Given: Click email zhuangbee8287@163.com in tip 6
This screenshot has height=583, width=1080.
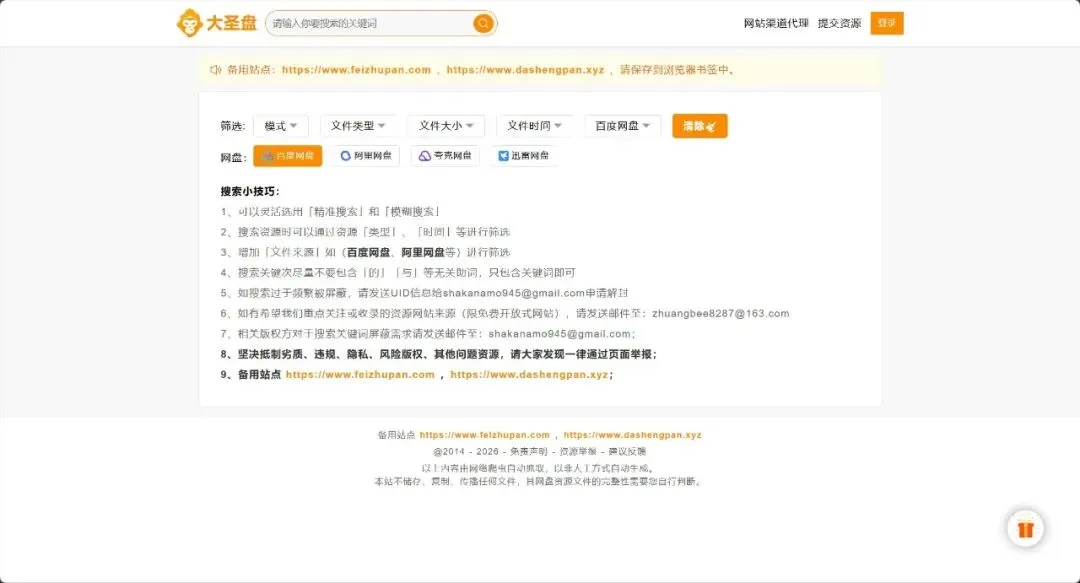Looking at the screenshot, I should pyautogui.click(x=720, y=313).
